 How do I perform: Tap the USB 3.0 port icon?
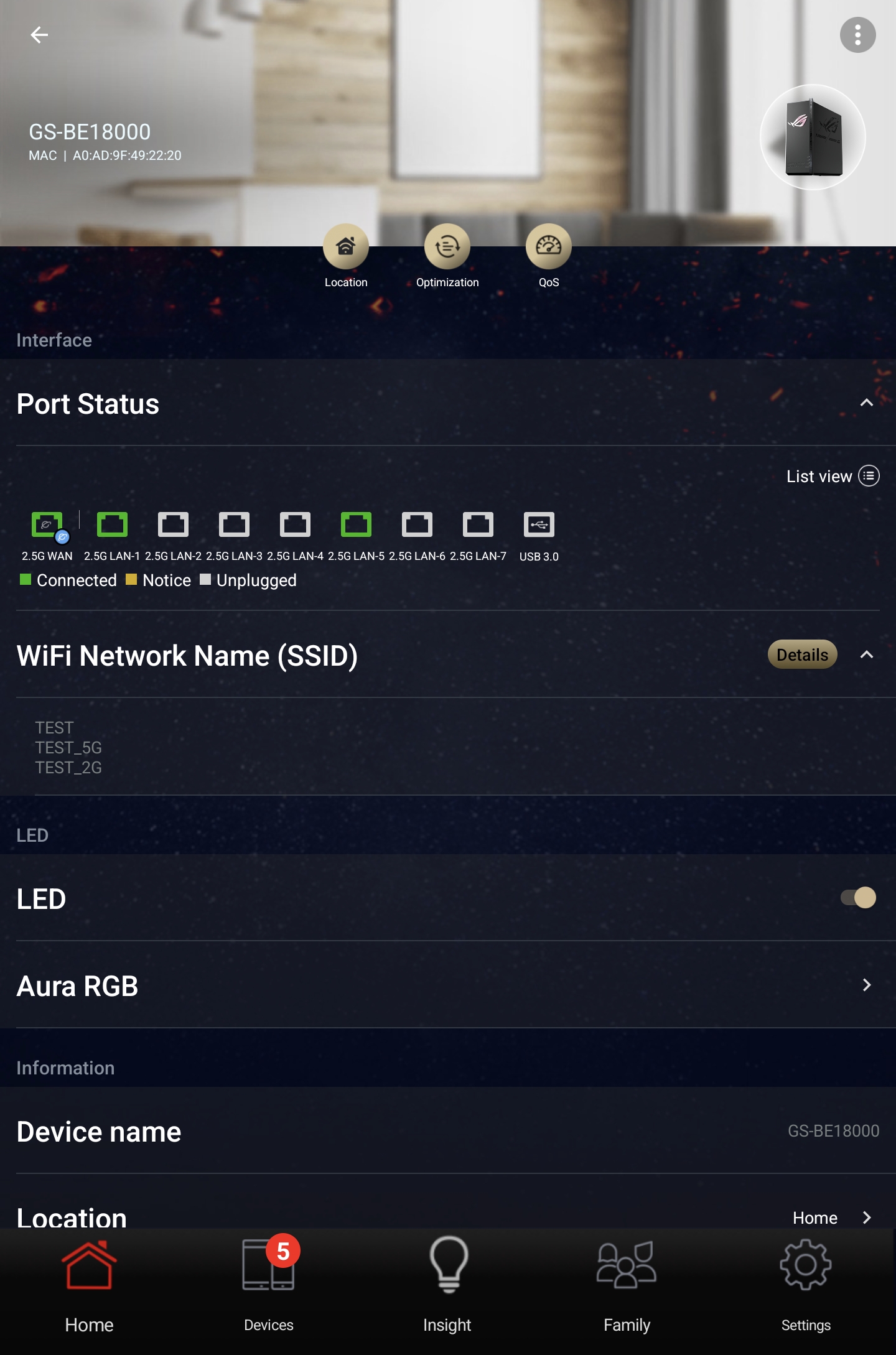pyautogui.click(x=539, y=525)
